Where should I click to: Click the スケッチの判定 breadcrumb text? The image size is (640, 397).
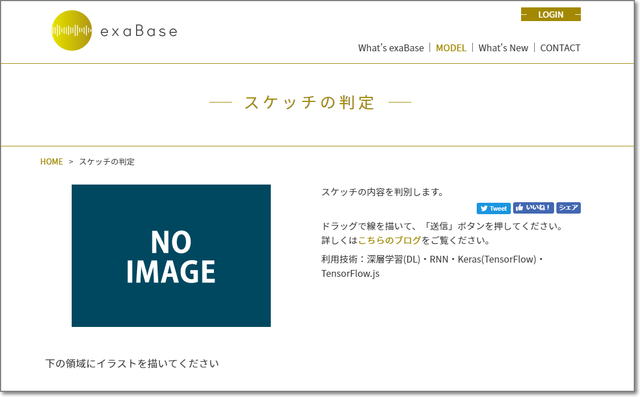tap(107, 162)
